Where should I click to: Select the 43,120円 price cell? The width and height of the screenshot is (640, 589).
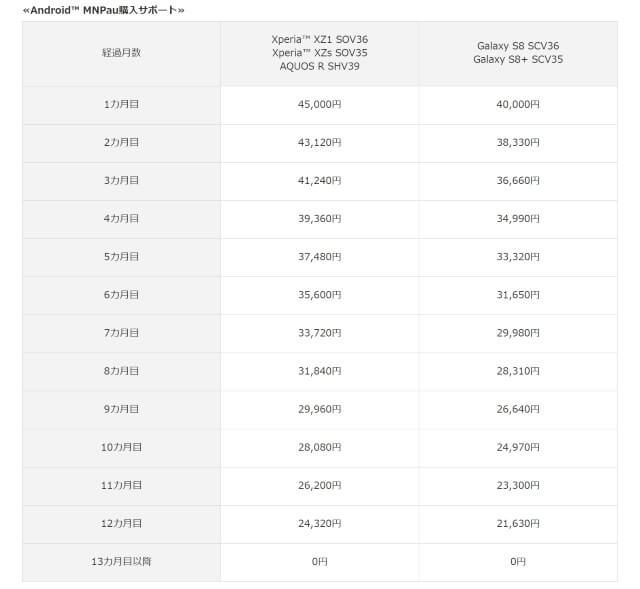pos(320,142)
